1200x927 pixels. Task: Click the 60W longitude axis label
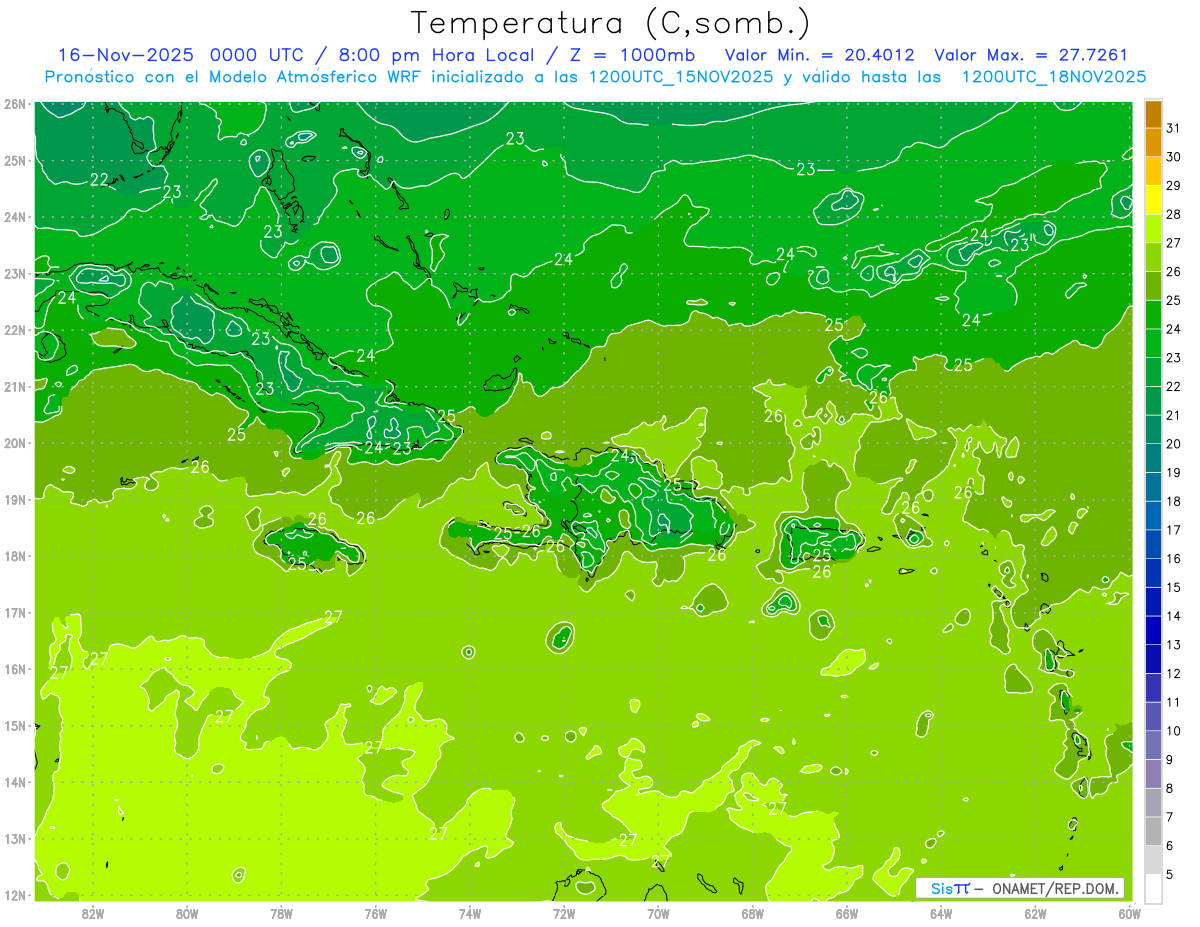1130,913
